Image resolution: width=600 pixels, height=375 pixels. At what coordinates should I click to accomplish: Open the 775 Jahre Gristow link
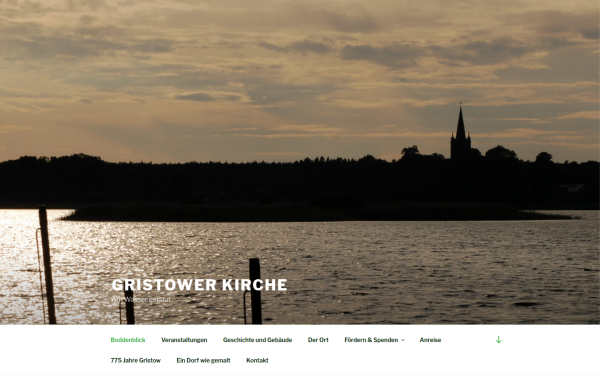point(135,360)
